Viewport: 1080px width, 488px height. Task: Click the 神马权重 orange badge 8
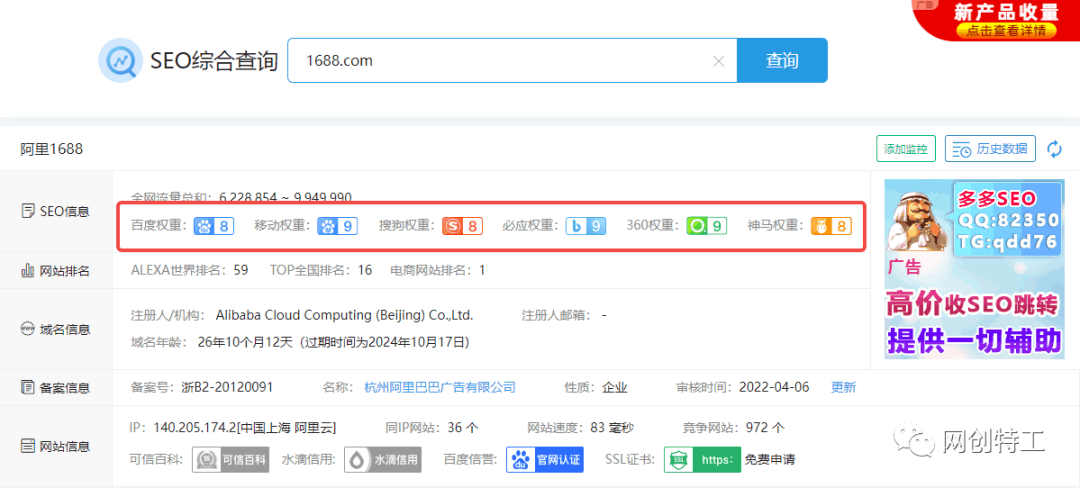[x=831, y=226]
